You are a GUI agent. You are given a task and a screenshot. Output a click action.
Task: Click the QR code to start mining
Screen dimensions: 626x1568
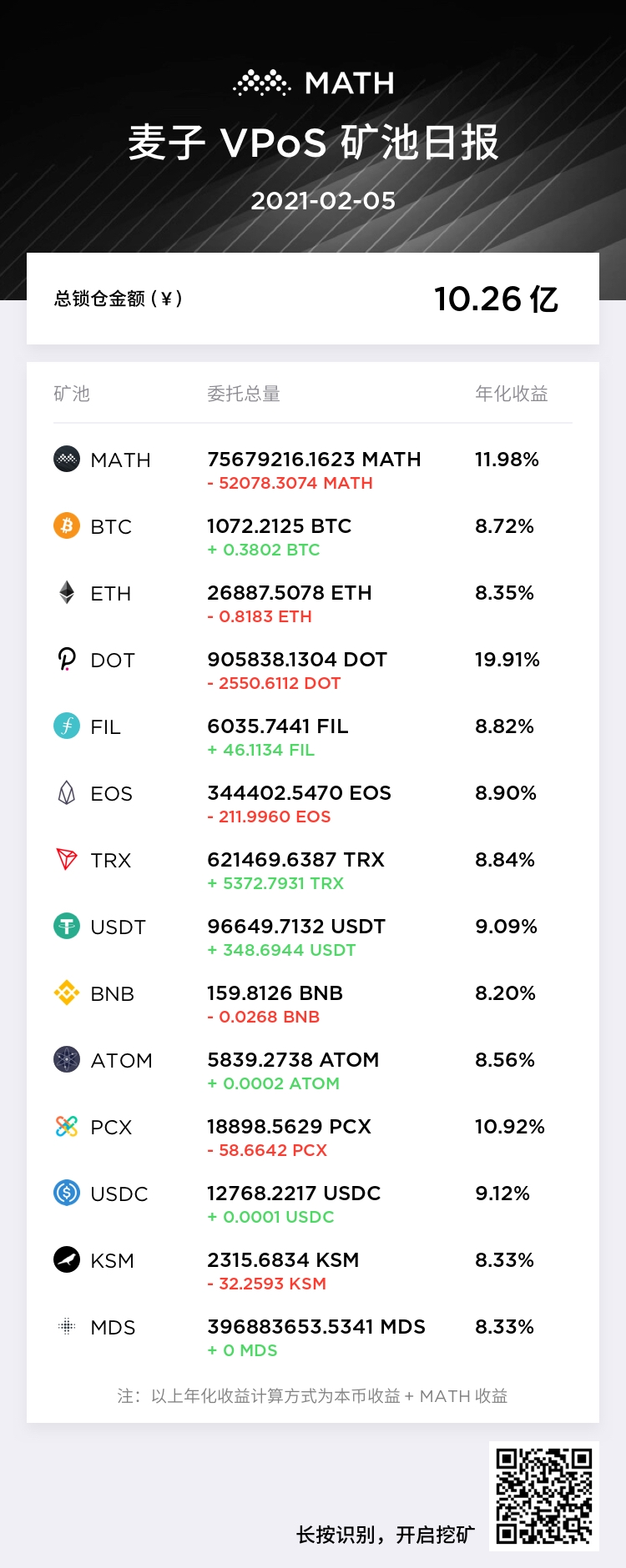[544, 1496]
